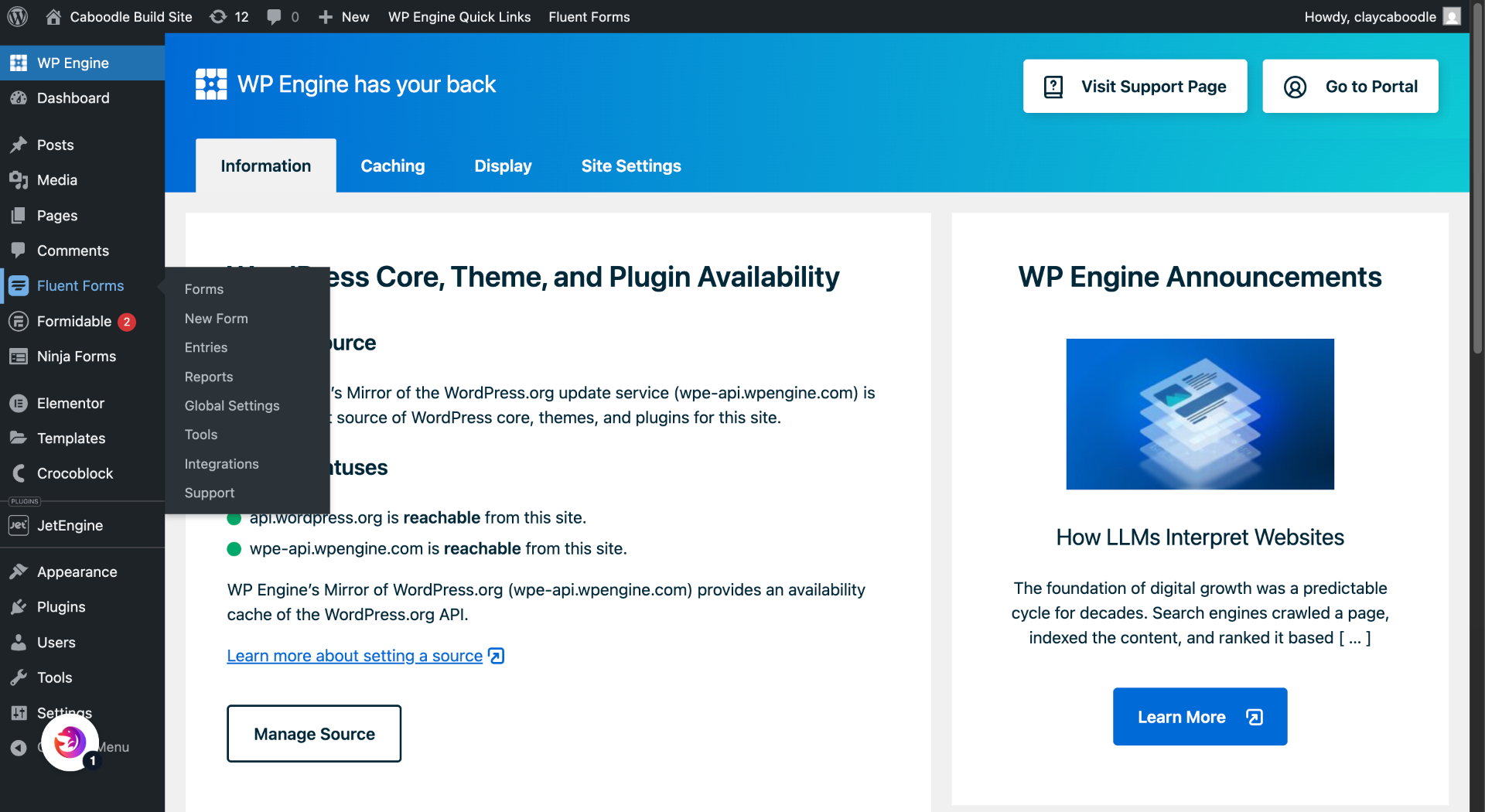Click Howdy, claycaboodle account menu
The image size is (1485, 812).
coord(1382,16)
